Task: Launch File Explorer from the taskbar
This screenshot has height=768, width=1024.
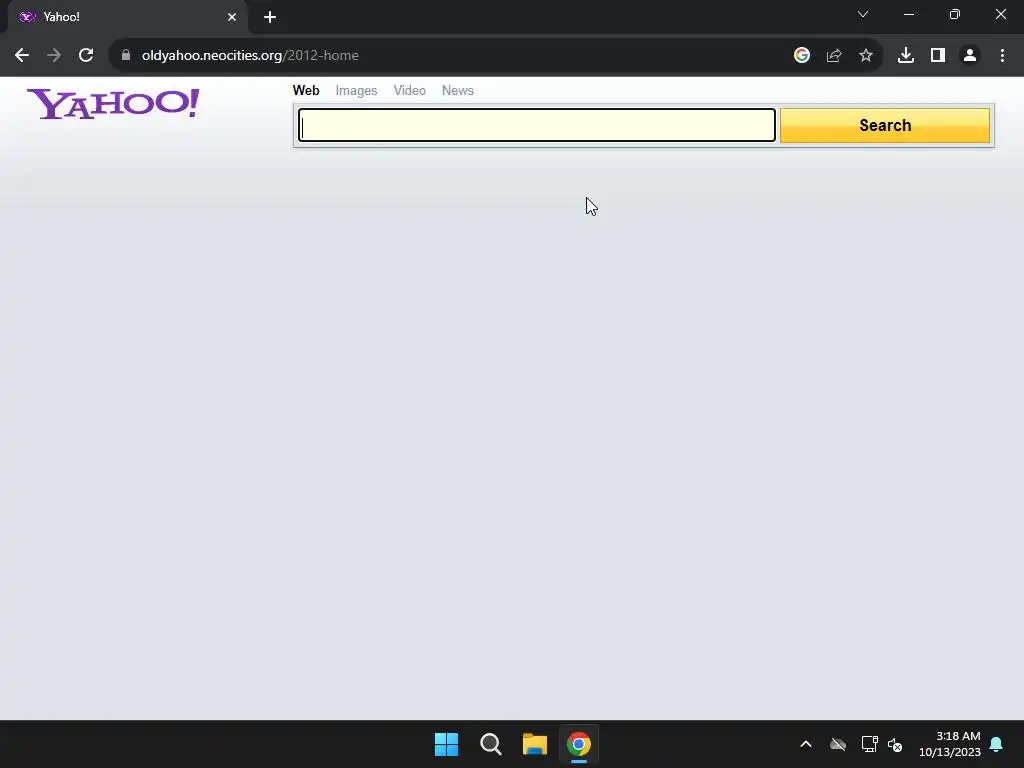Action: tap(535, 744)
